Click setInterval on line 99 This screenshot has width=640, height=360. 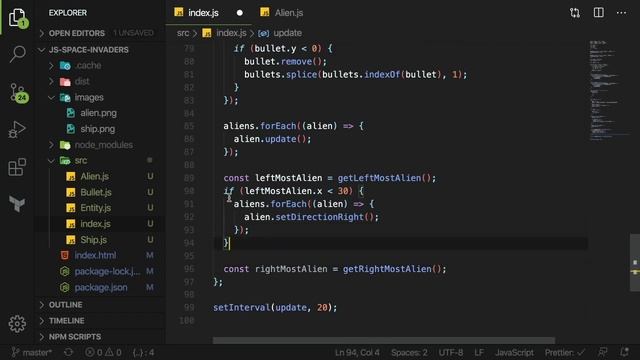[x=241, y=308]
